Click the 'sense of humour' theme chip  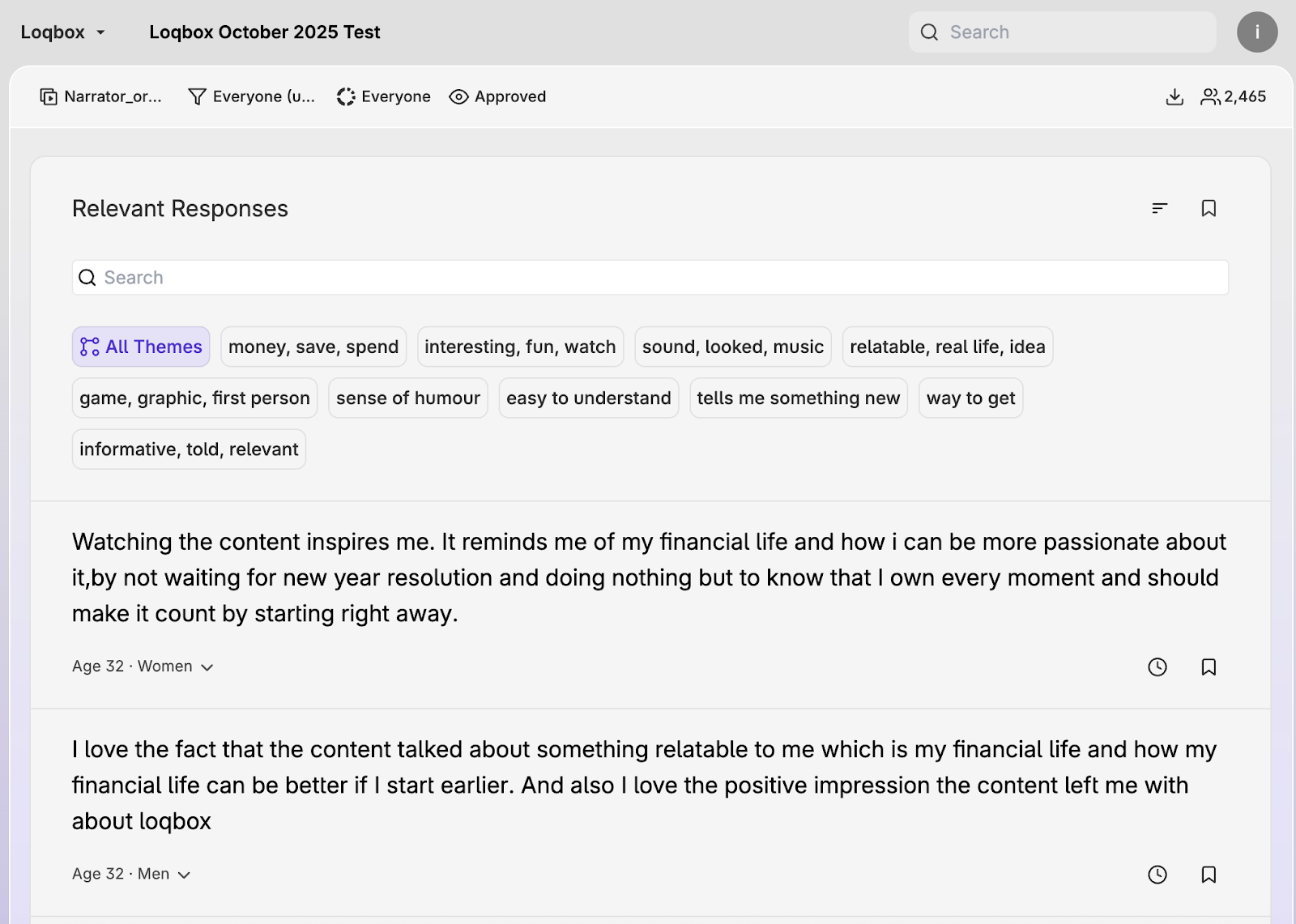(x=408, y=398)
